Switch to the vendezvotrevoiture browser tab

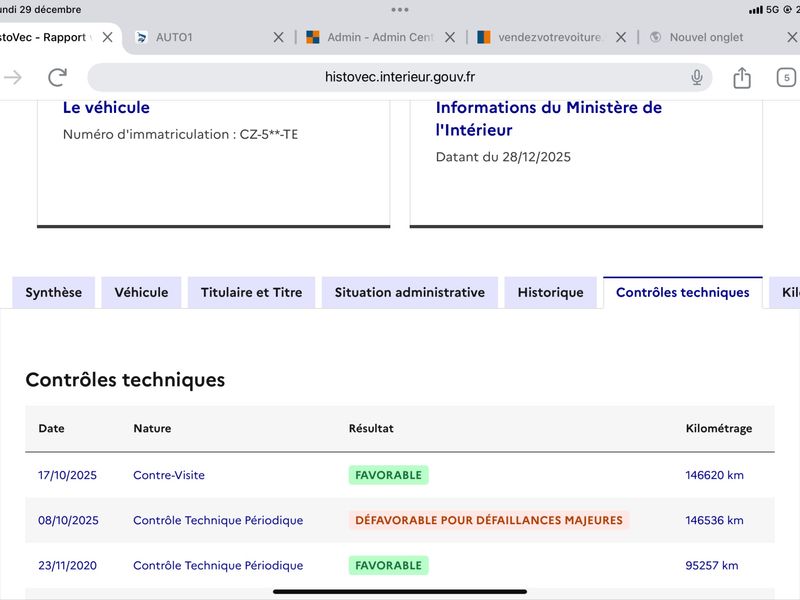coord(545,37)
